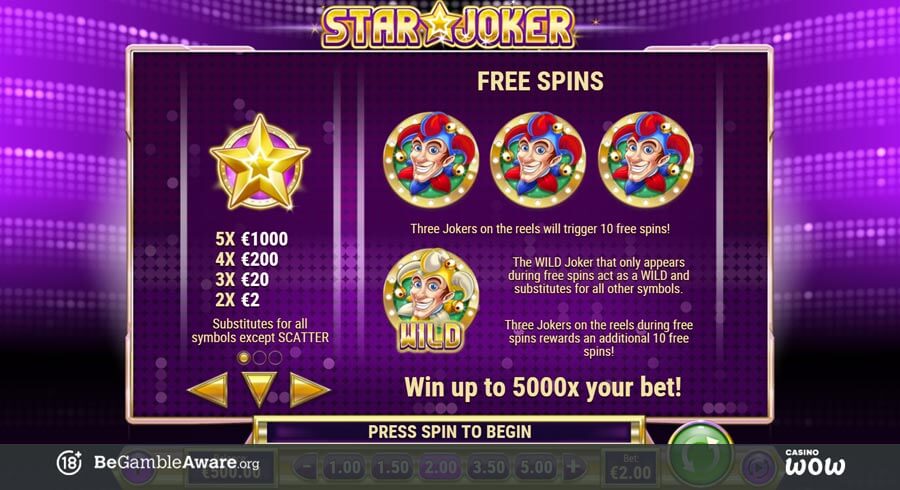Decrease bet with the minus button
900x490 pixels.
(307, 467)
